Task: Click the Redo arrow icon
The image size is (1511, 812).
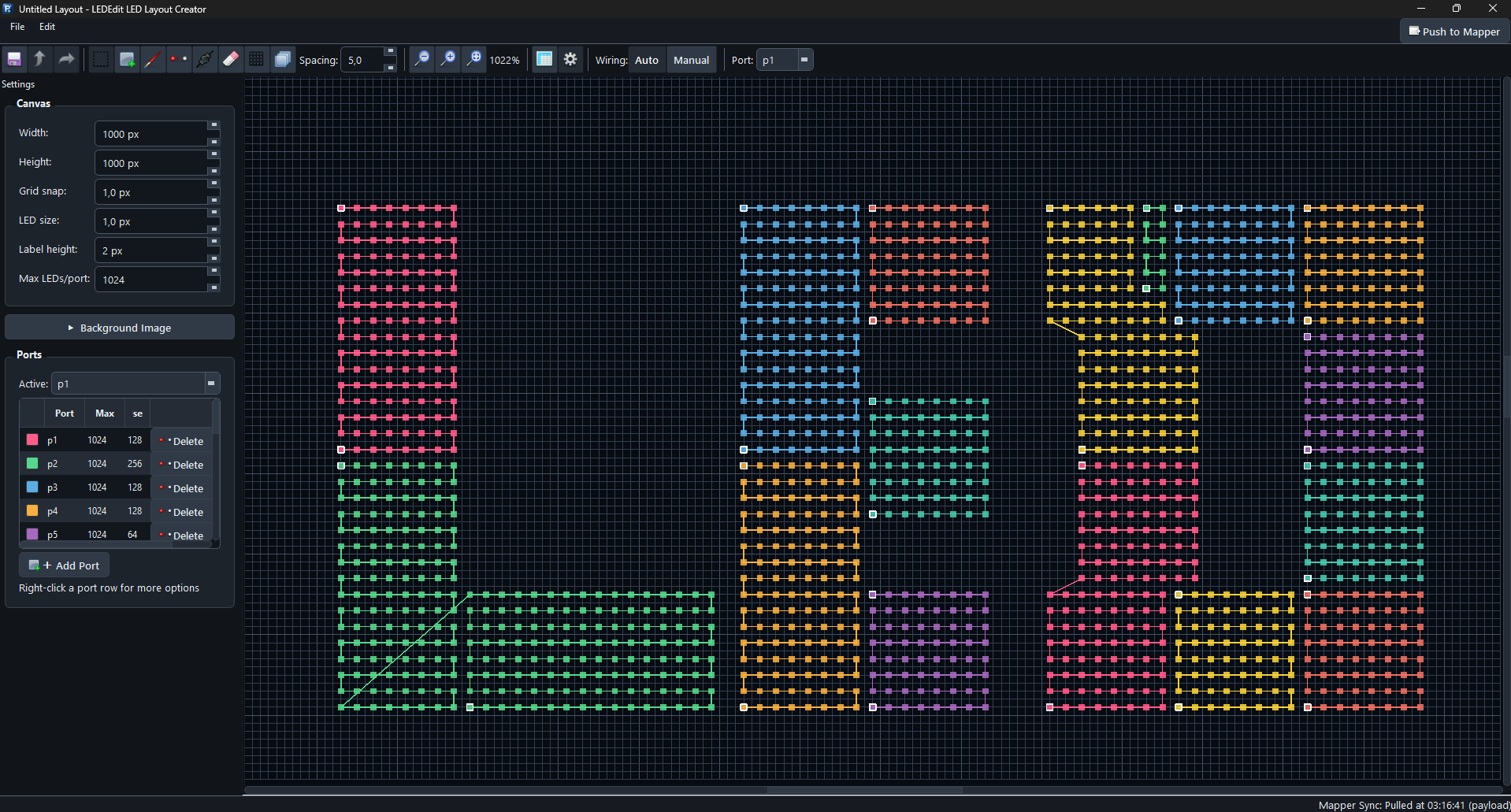Action: pos(67,60)
